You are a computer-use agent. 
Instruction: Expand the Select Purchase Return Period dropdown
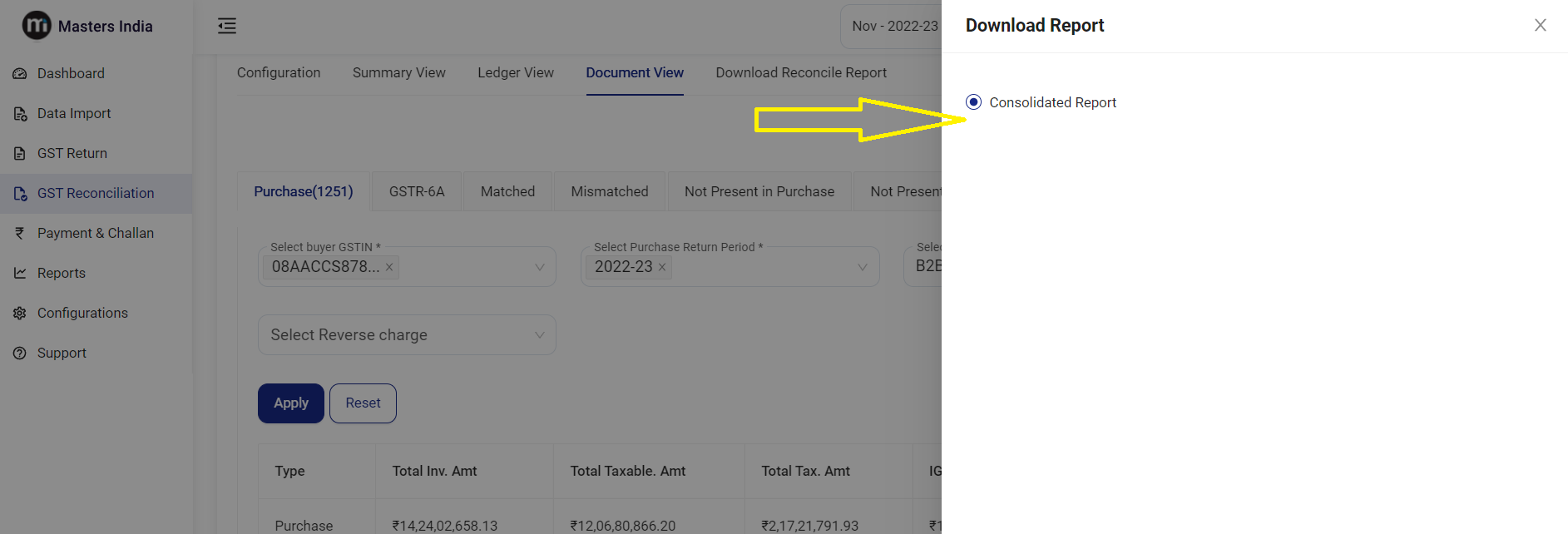[862, 267]
